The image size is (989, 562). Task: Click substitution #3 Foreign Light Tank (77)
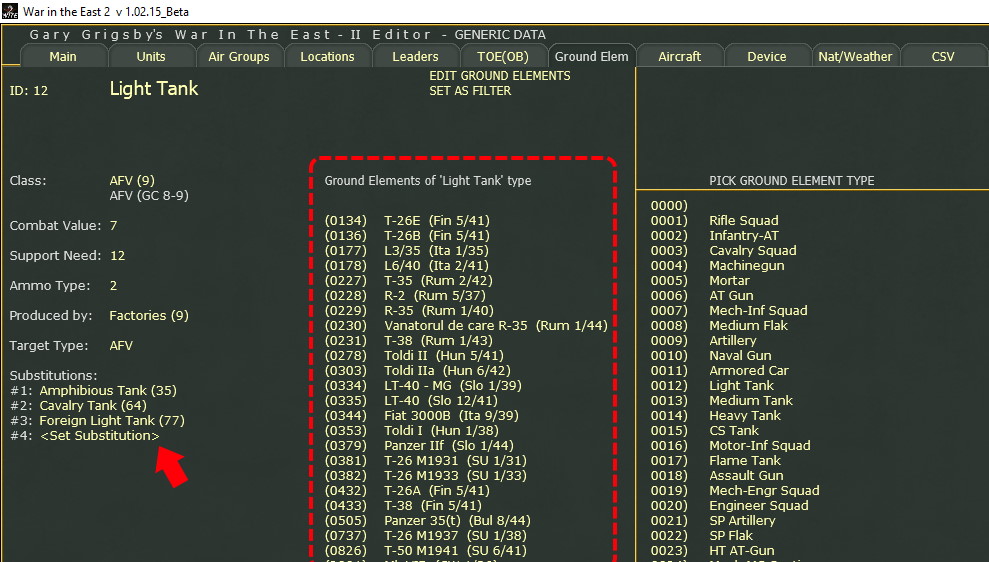point(112,421)
